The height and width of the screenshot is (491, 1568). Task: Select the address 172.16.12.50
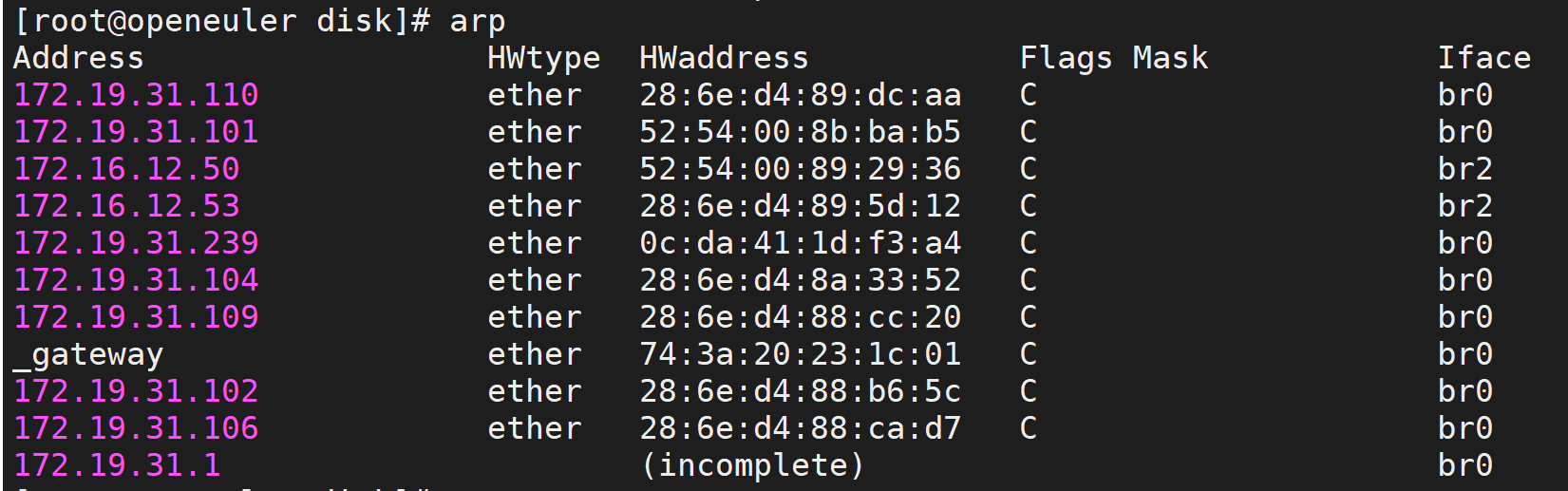(126, 169)
